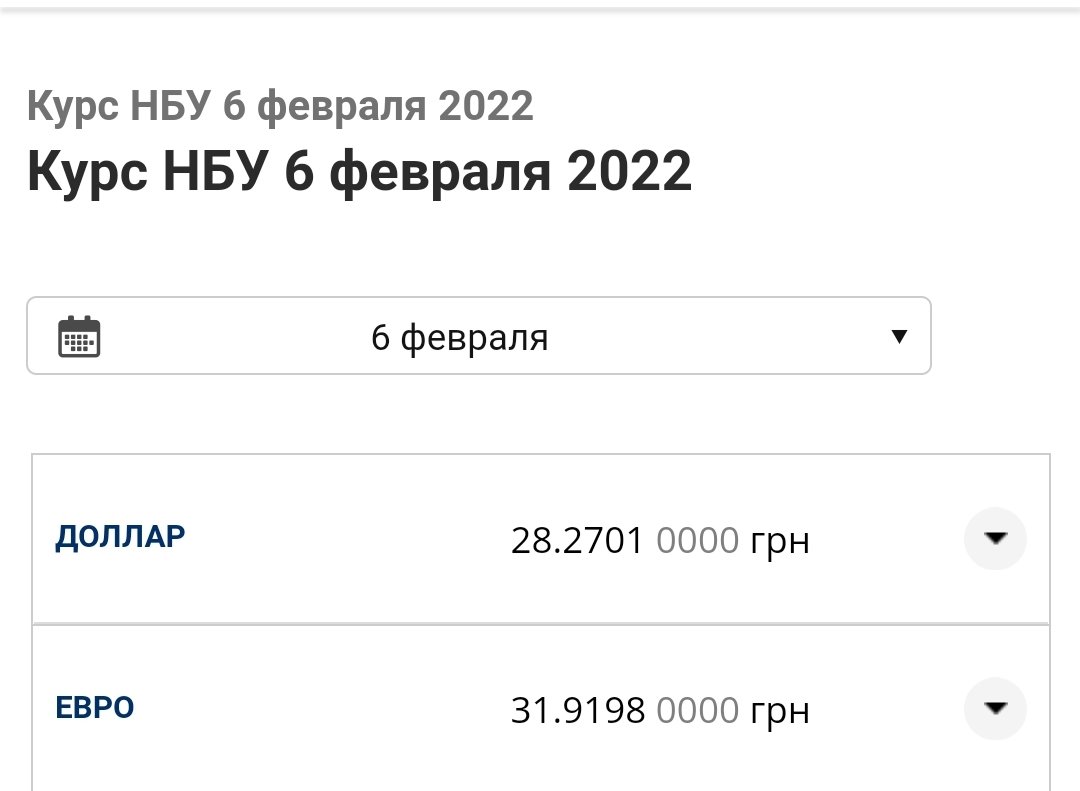This screenshot has width=1080, height=791.
Task: Click the year 2022 in bold heading
Action: click(x=629, y=171)
